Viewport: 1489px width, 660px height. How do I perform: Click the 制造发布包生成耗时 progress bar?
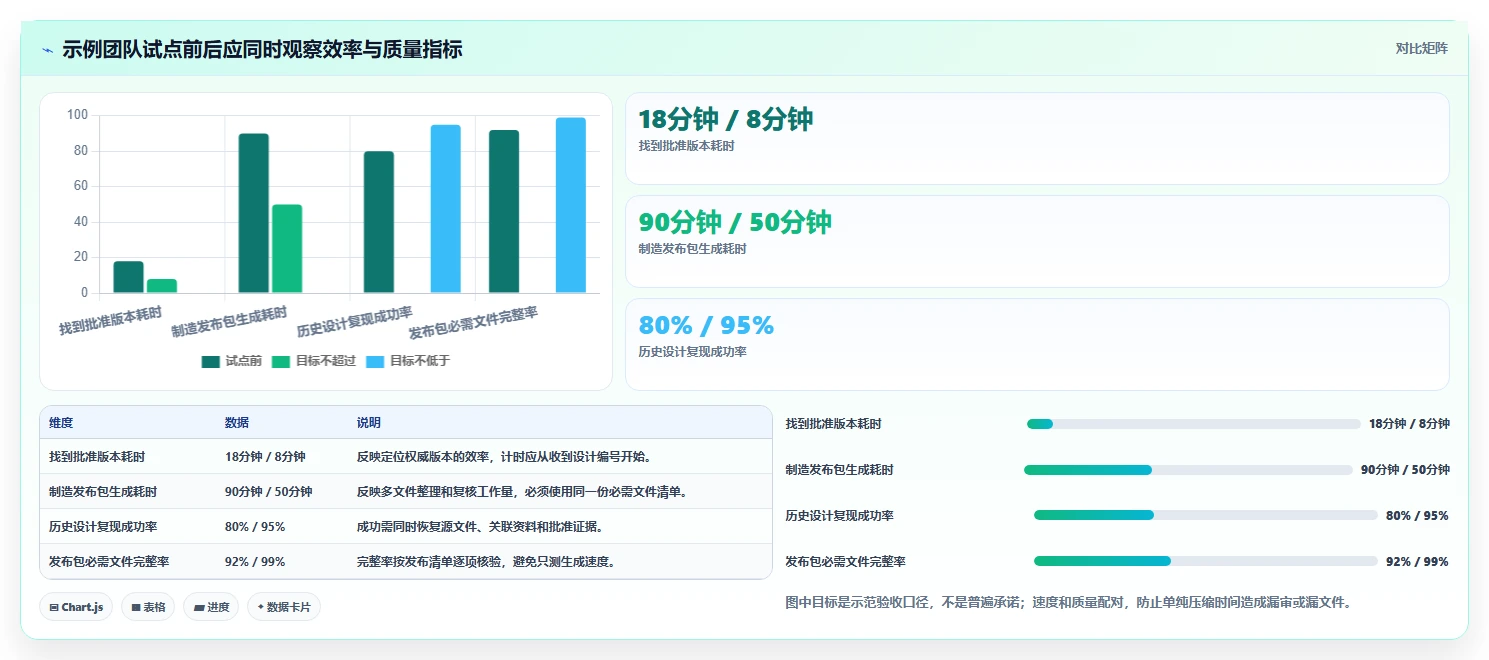[1188, 470]
